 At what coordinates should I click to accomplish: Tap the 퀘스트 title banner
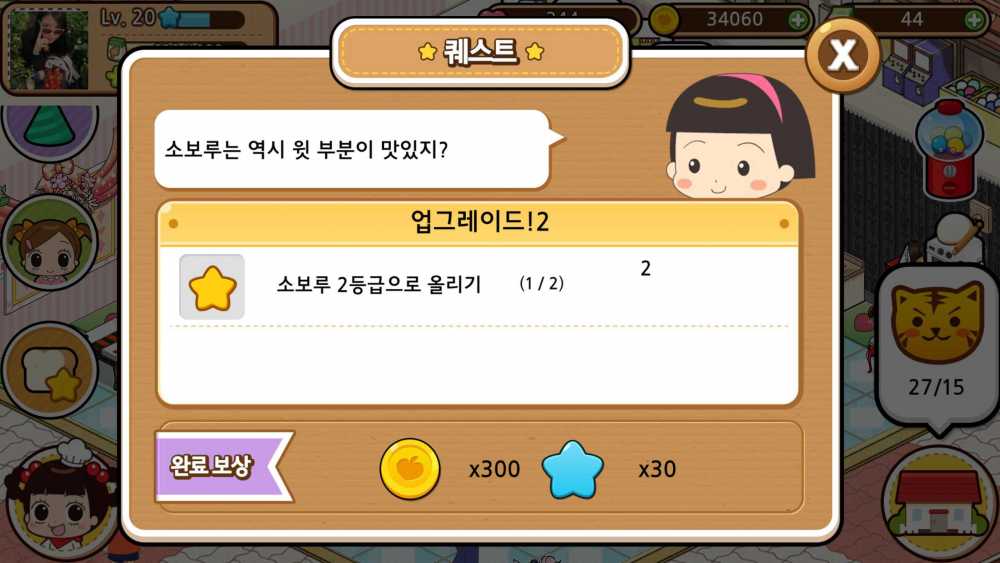pyautogui.click(x=480, y=52)
